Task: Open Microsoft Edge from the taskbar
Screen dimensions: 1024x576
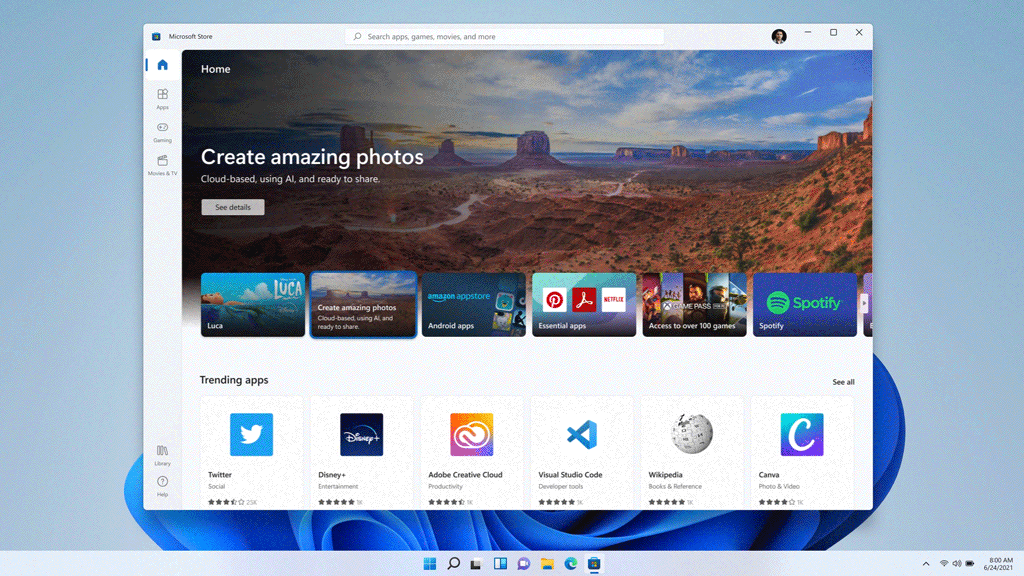Action: coord(571,563)
